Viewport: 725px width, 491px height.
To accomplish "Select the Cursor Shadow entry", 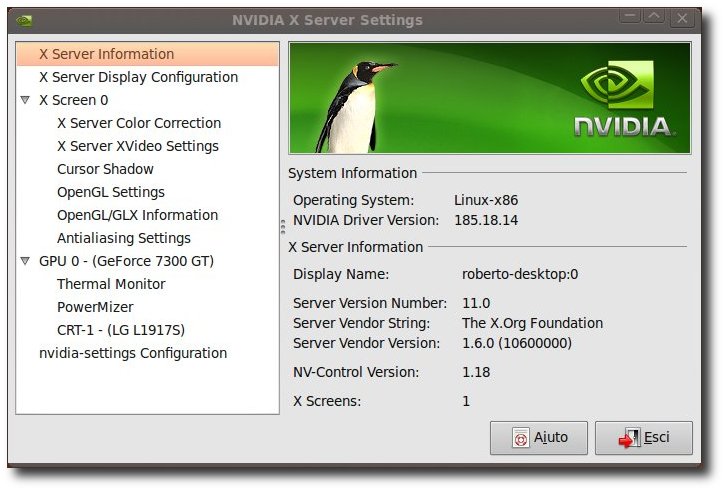I will point(105,169).
